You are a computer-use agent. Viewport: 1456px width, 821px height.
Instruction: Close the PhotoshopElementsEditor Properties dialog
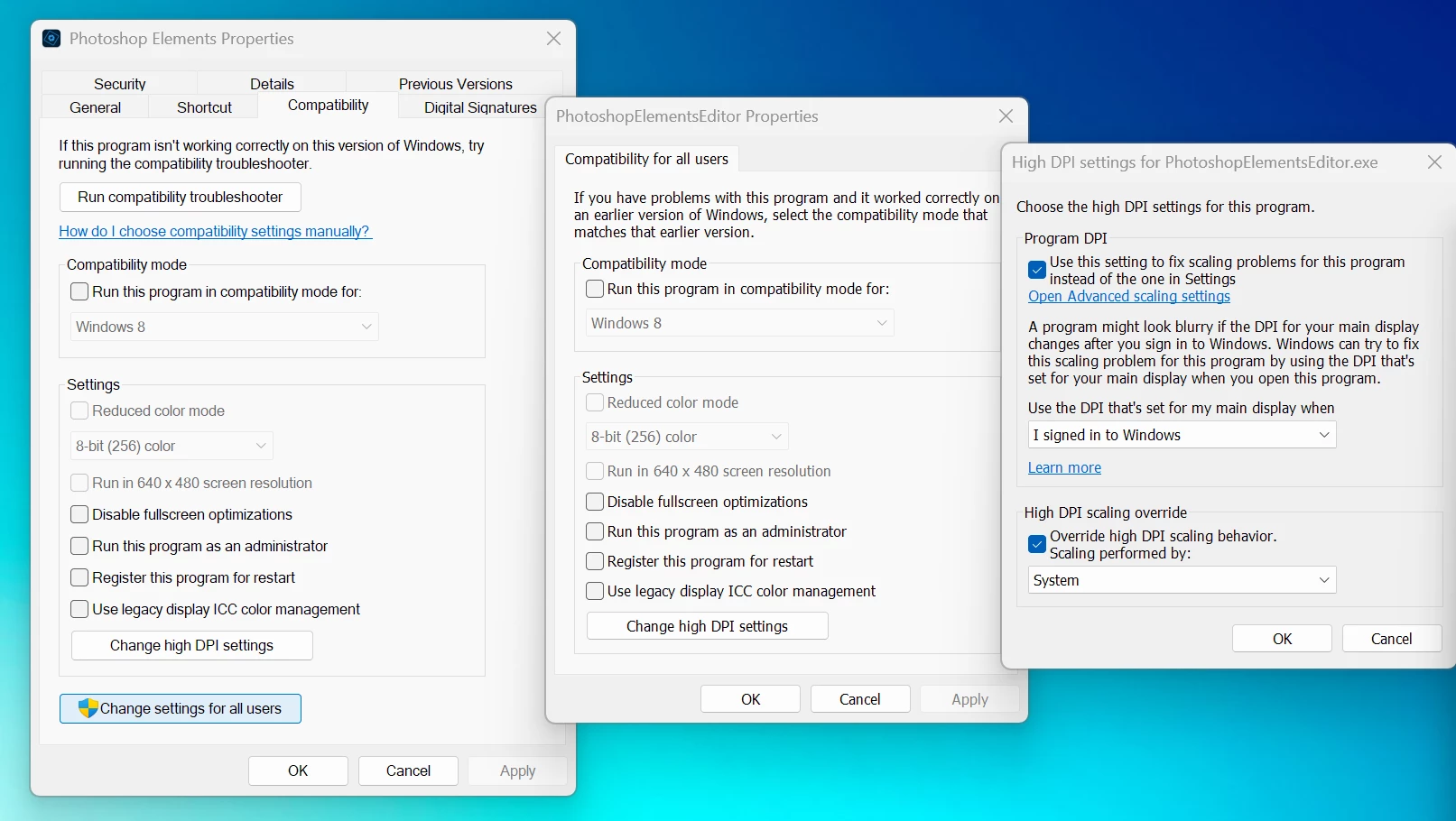[1006, 115]
